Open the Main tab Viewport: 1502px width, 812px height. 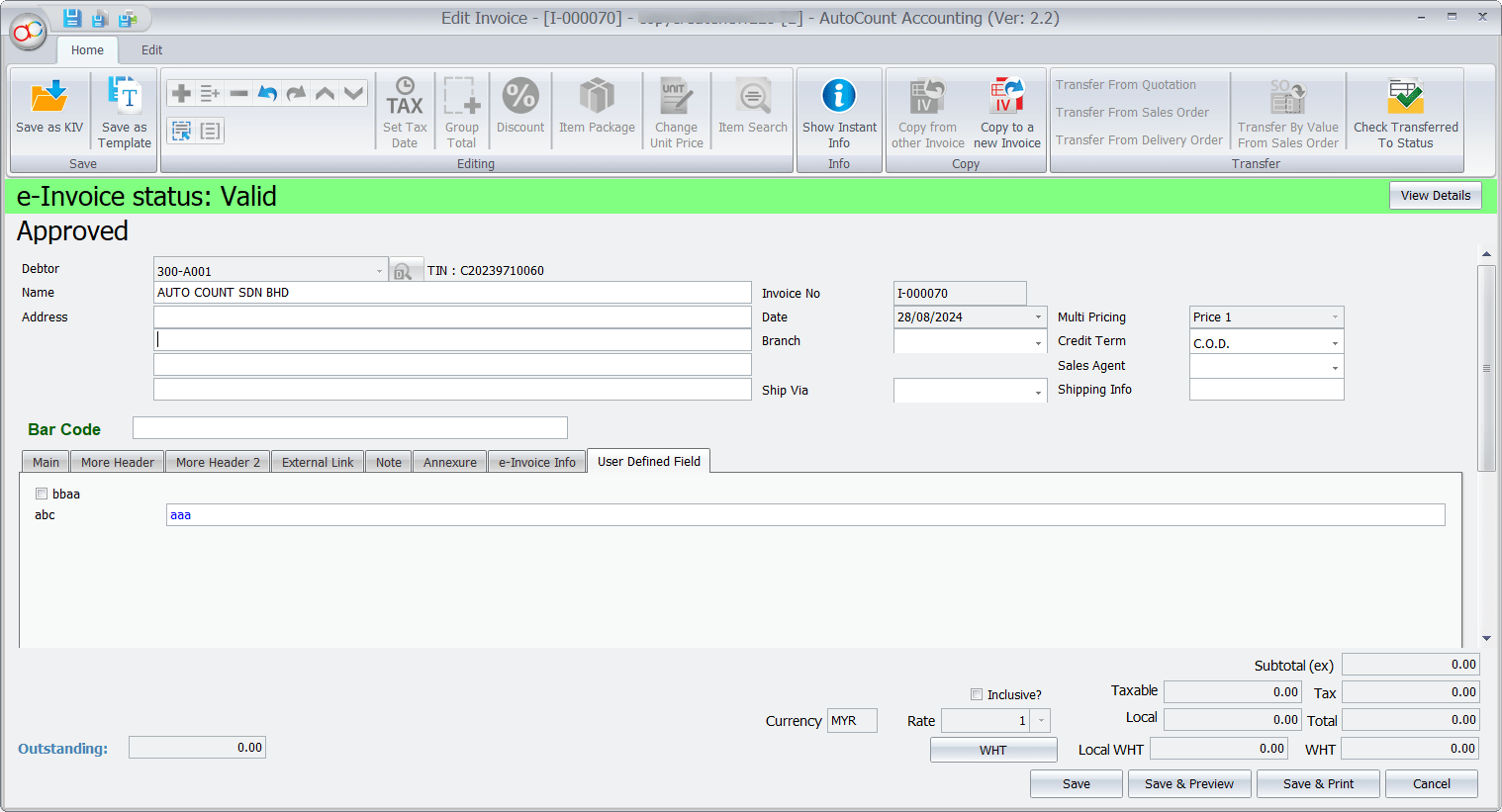[x=46, y=462]
